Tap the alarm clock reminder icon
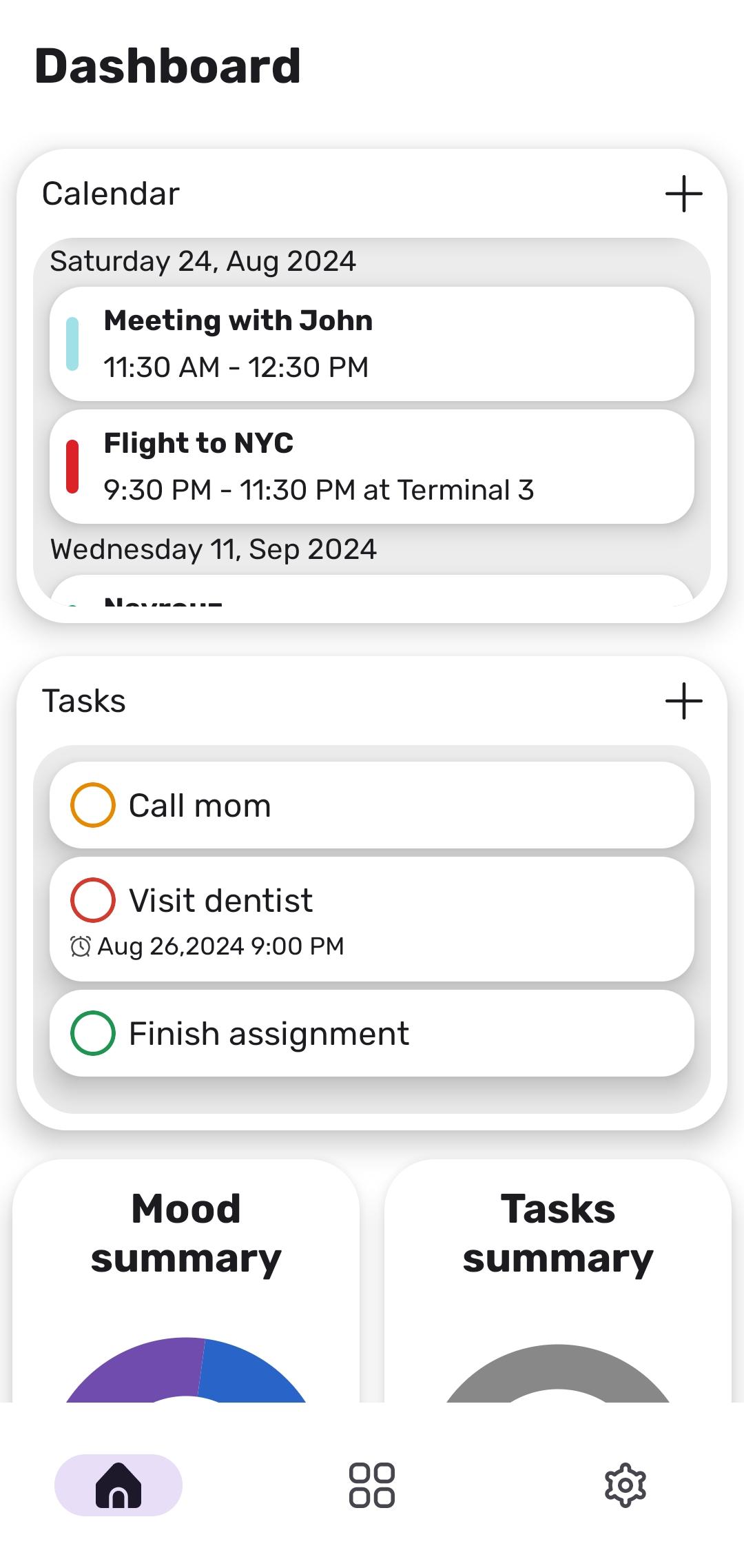This screenshot has width=744, height=1568. pos(81,946)
